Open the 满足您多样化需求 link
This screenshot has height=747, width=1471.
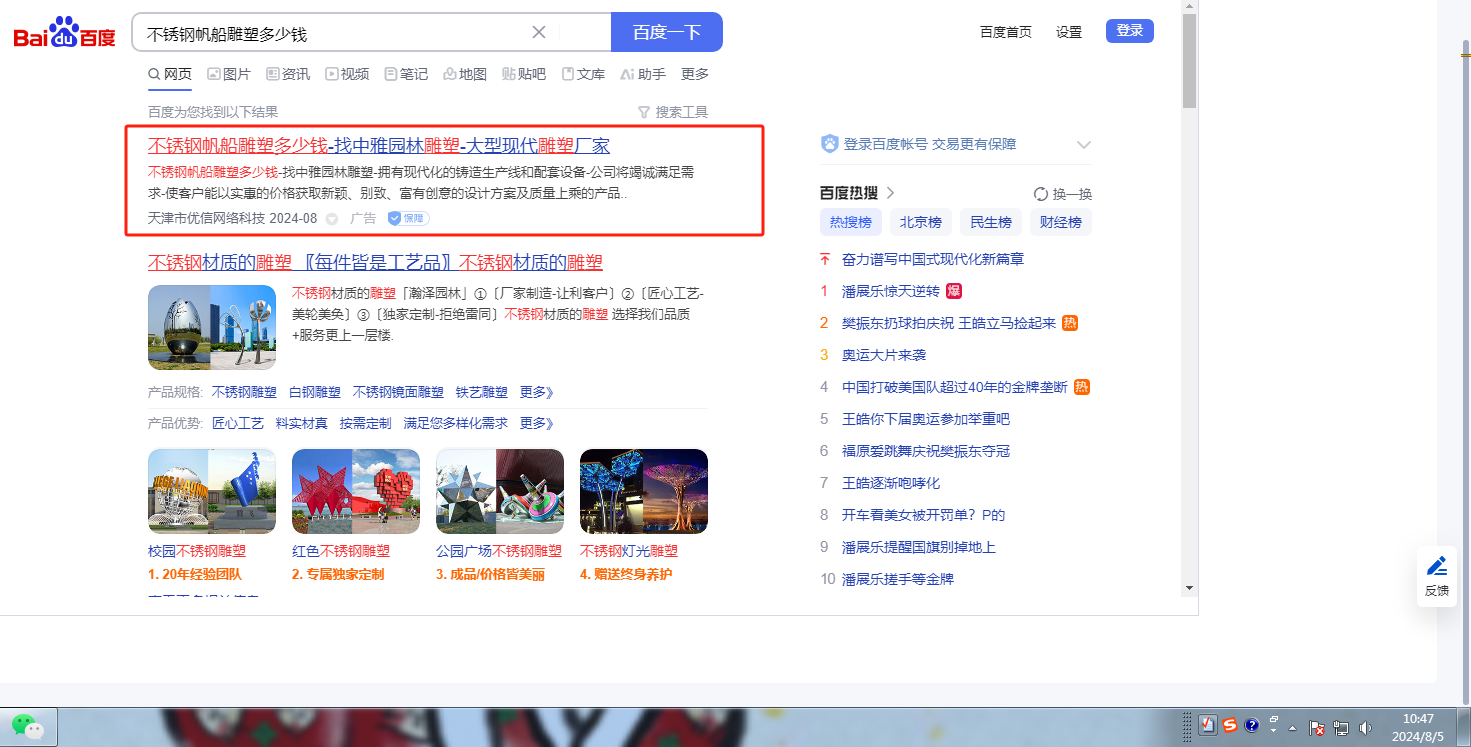456,423
